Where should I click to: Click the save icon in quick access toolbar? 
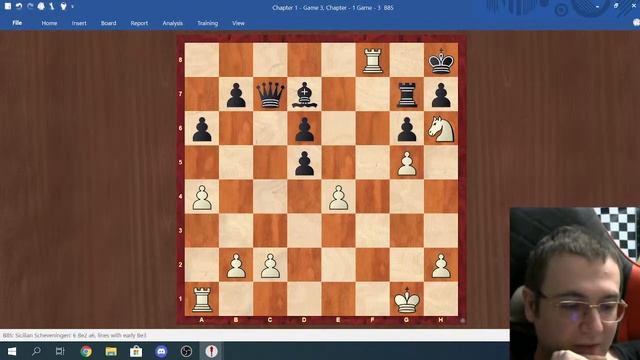coord(8,6)
